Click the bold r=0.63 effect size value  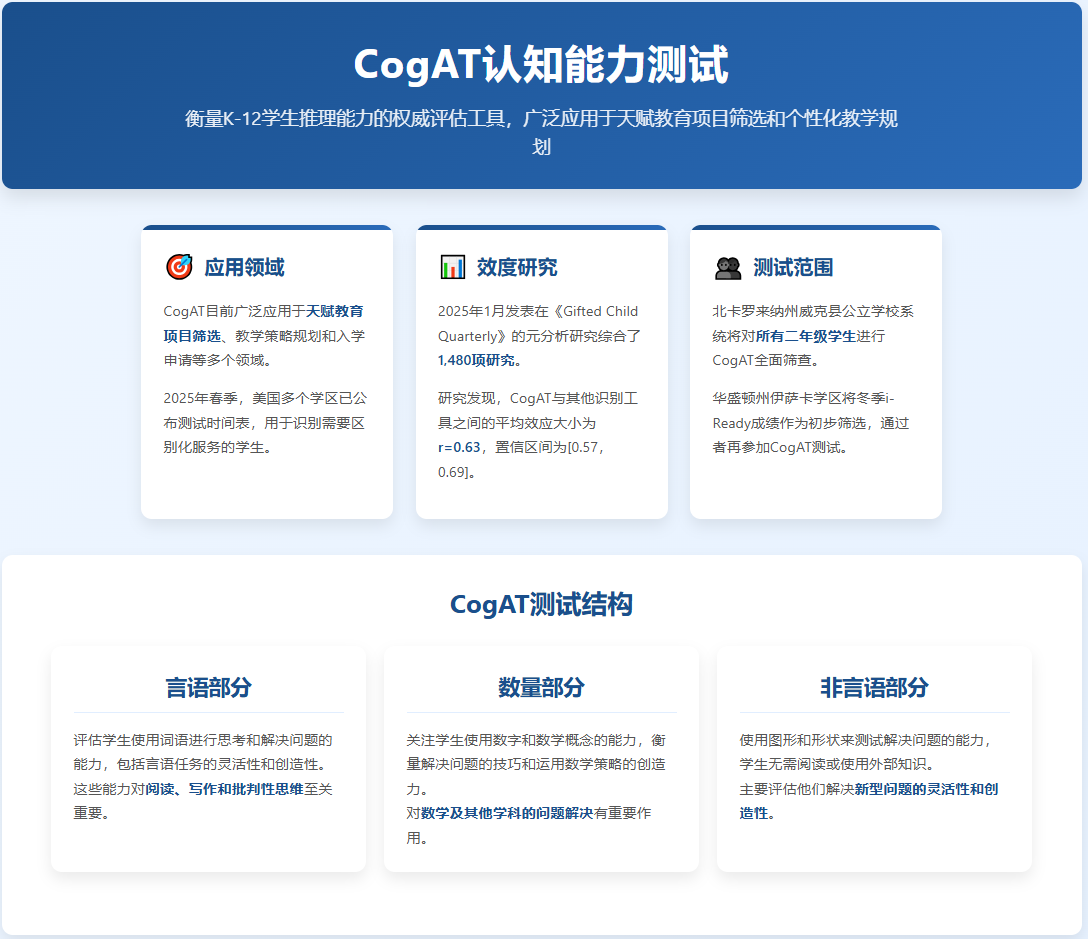point(459,447)
